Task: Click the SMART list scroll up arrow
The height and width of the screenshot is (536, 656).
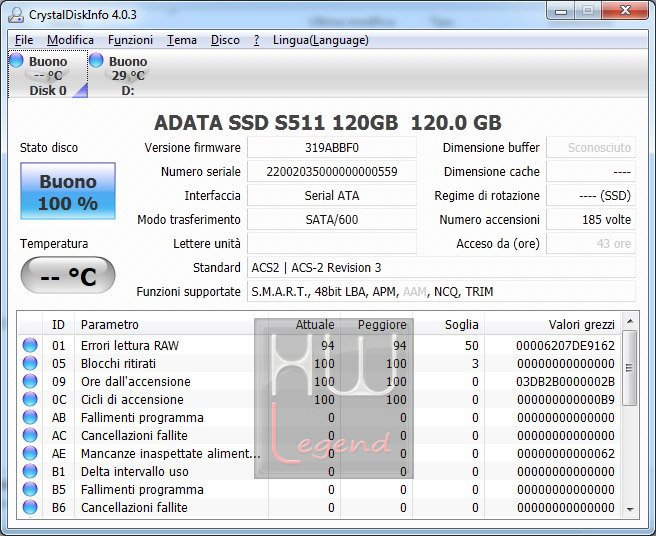Action: pyautogui.click(x=630, y=321)
